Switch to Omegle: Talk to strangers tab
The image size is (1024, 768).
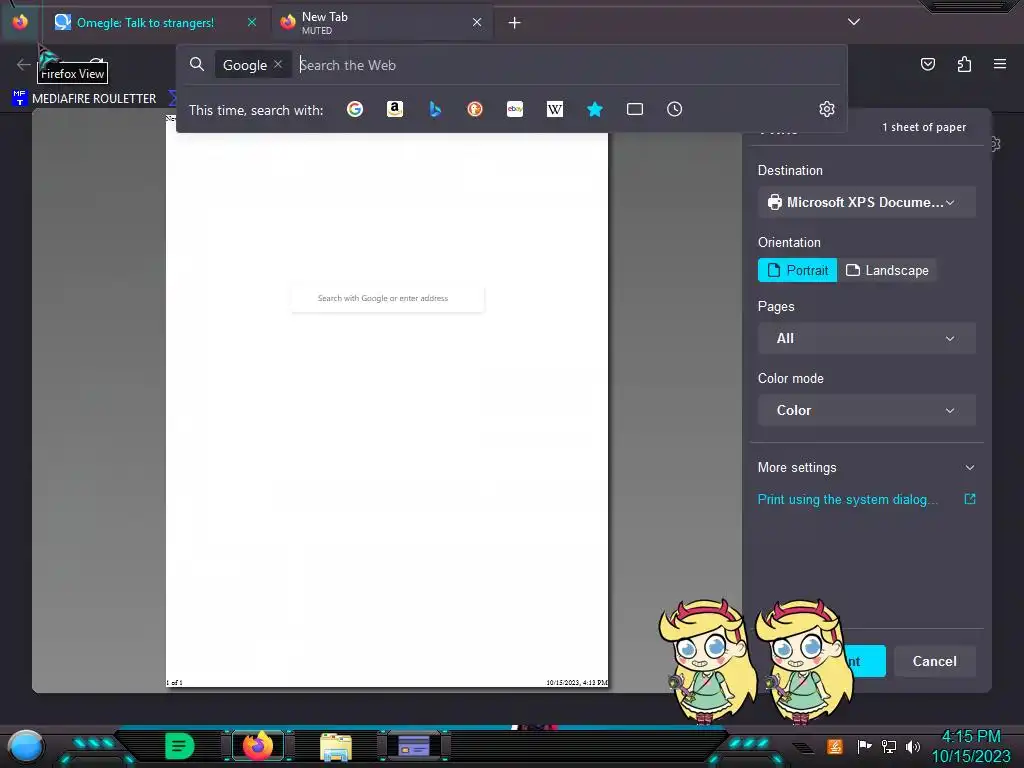tap(145, 22)
